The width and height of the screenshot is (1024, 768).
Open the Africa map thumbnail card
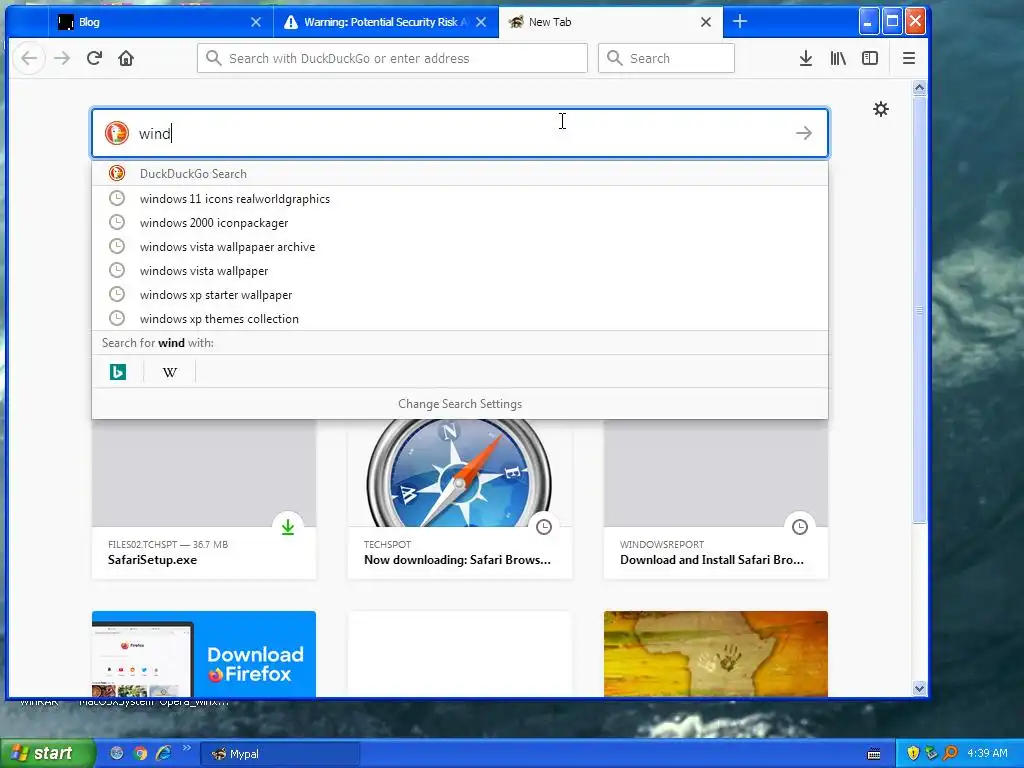[x=716, y=654]
